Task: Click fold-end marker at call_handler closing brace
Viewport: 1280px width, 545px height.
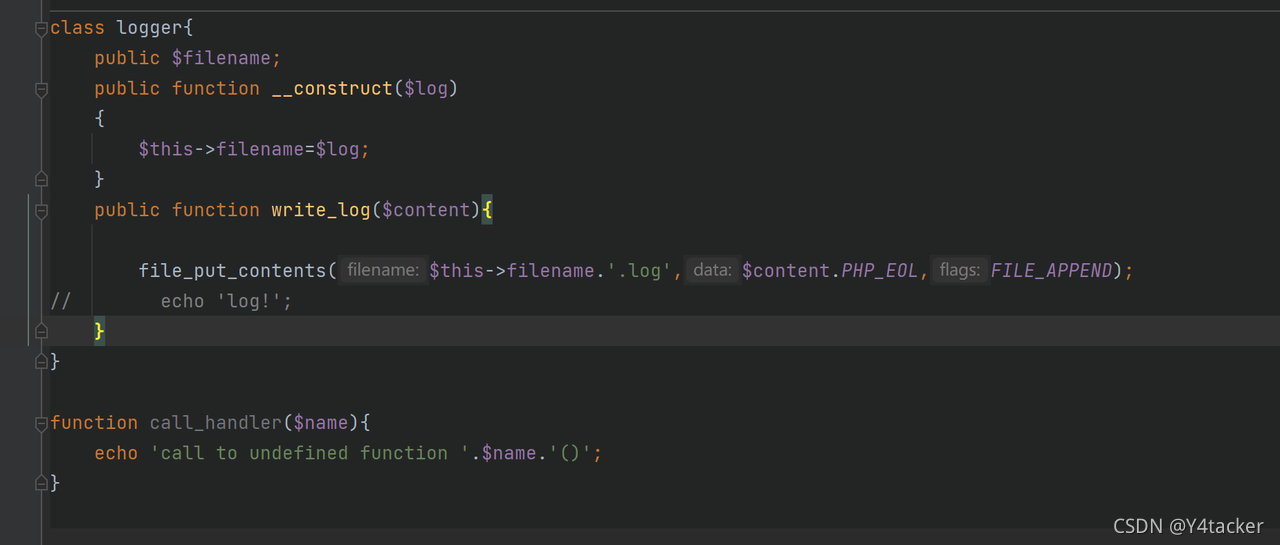Action: pos(41,483)
